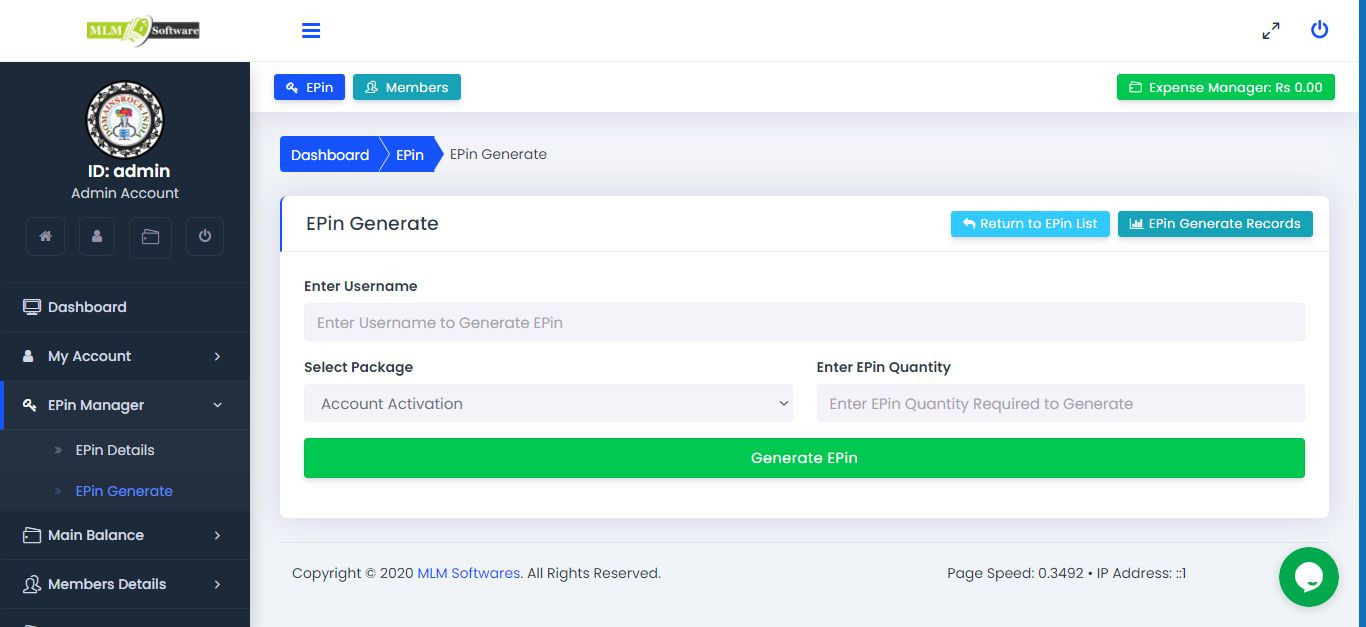
Task: Open EPin Details submenu item
Action: (115, 450)
